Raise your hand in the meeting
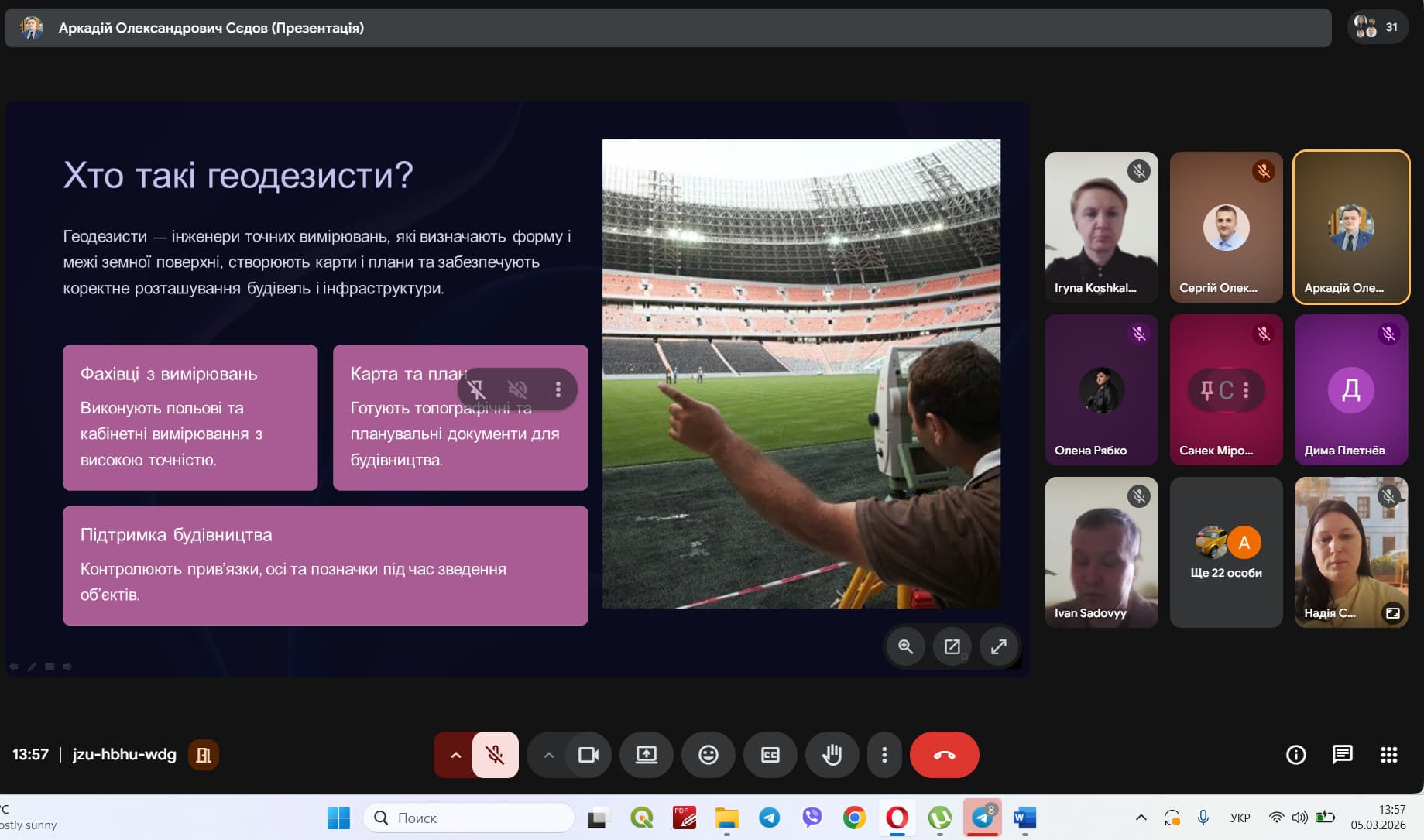Screen dimensions: 1424x840 coord(832,755)
